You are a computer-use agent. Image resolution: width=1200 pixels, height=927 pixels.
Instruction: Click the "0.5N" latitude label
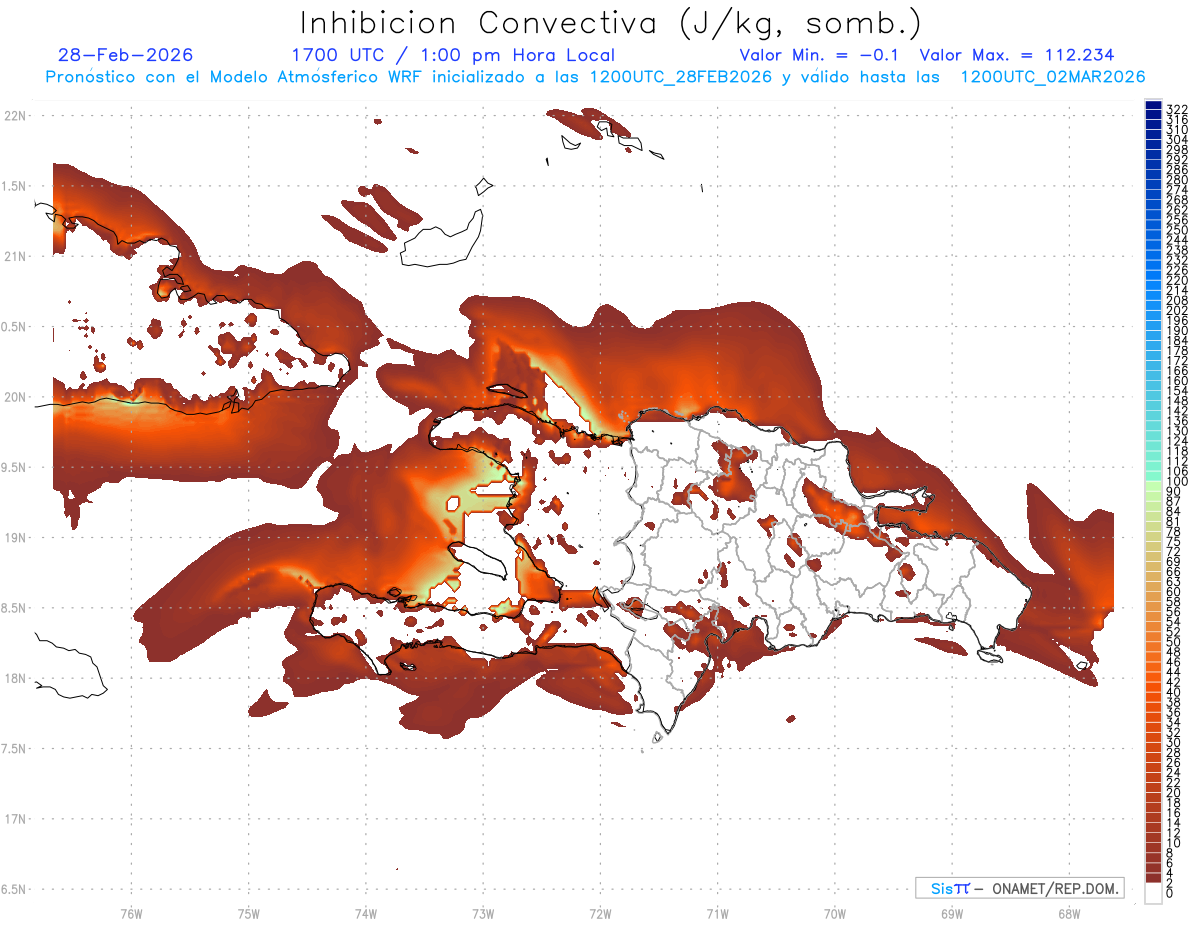14,327
